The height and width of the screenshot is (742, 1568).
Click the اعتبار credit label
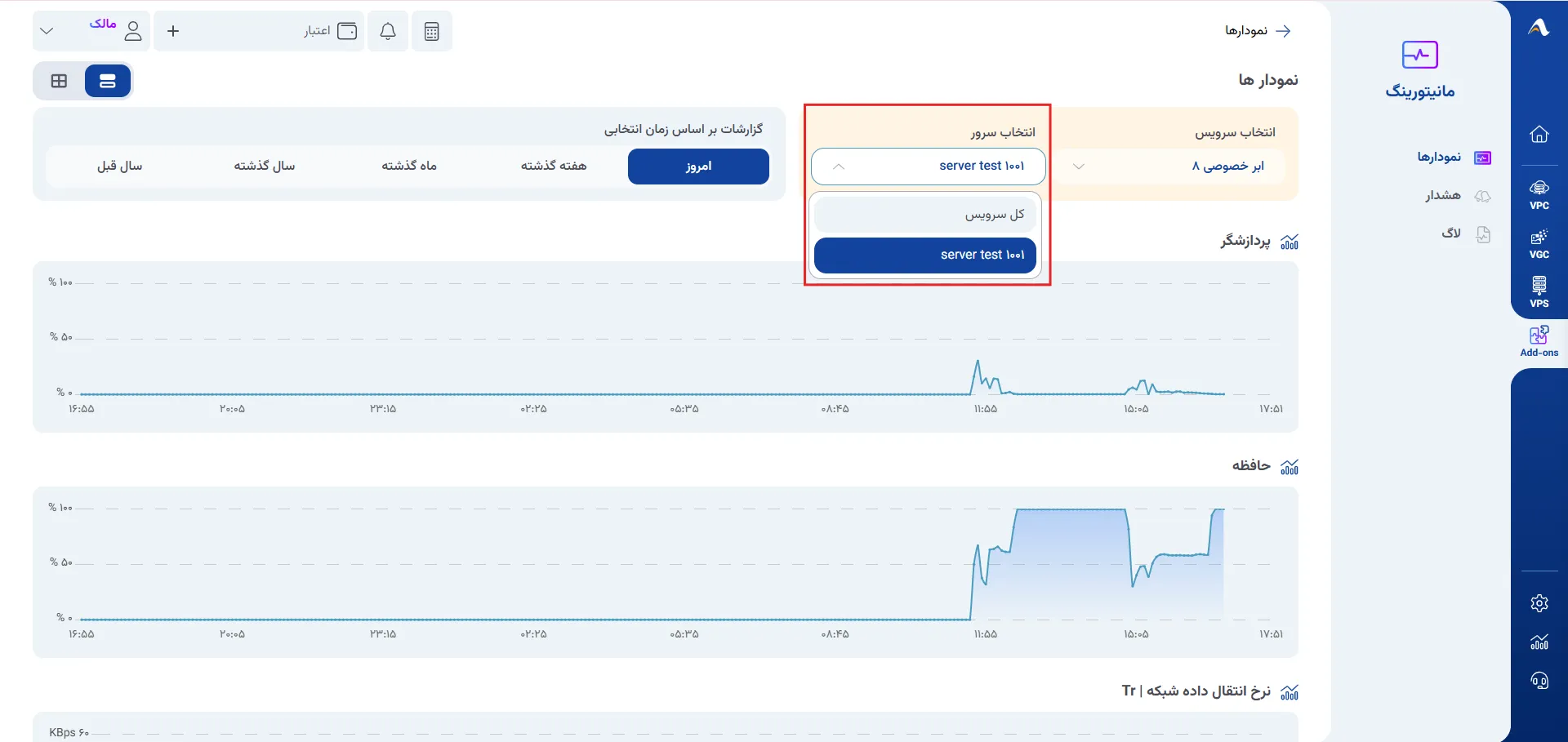click(317, 31)
